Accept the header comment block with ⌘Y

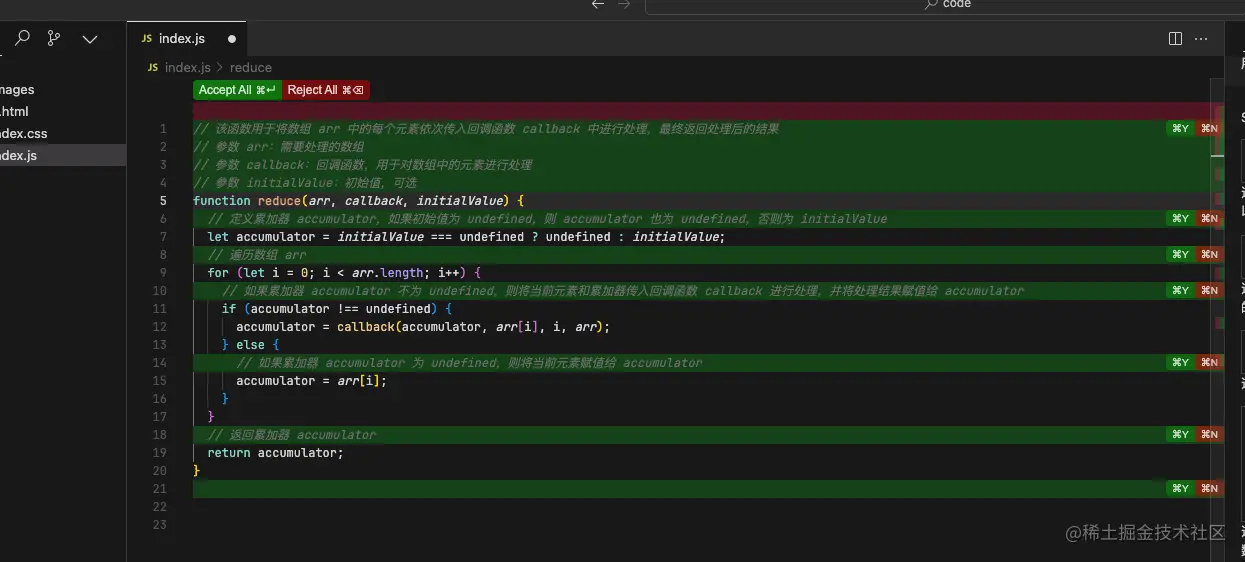pos(1180,128)
